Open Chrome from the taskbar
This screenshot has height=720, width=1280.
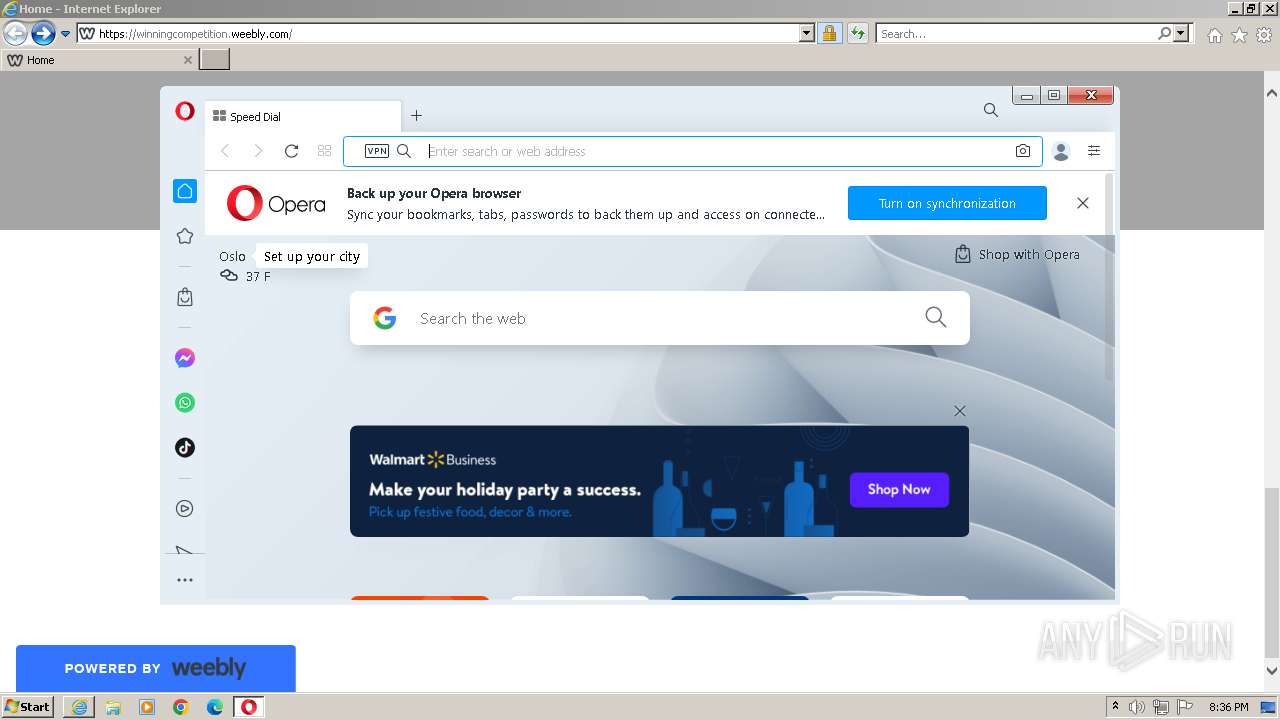(181, 707)
